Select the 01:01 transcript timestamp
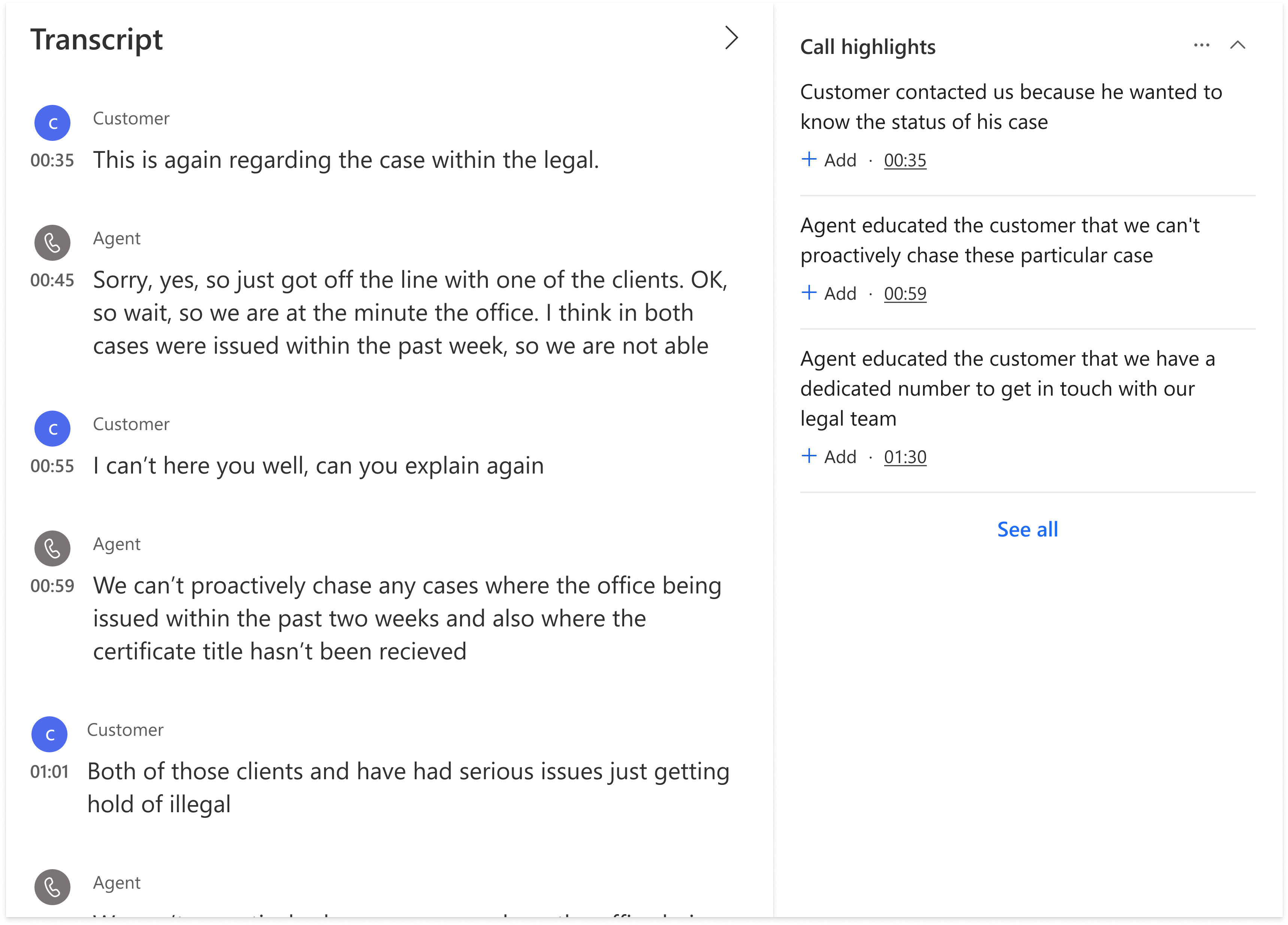 49,772
